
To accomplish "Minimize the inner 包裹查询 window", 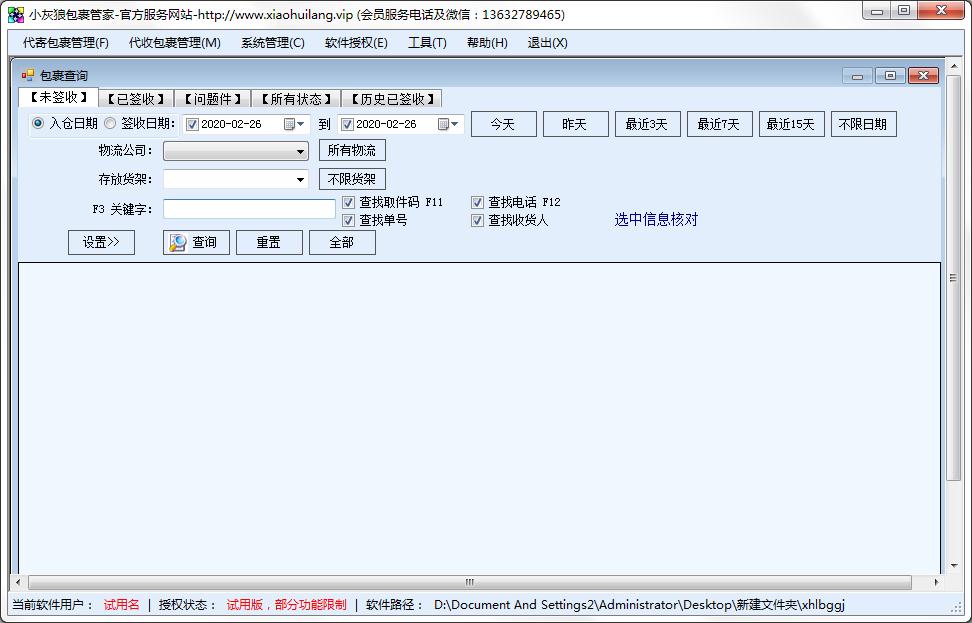I will [857, 75].
